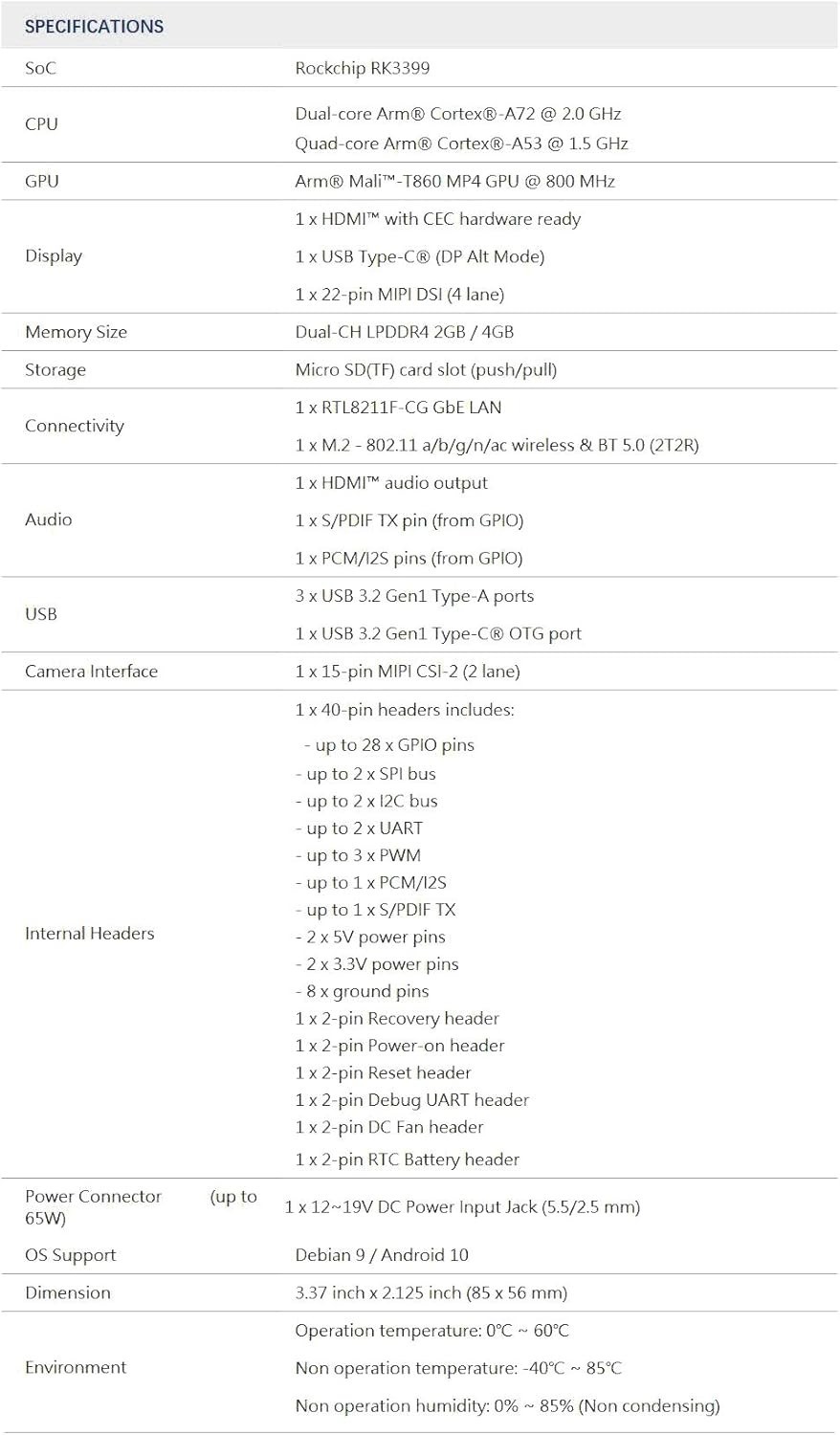Click the M.2 802.11 wireless & BT 5.0 line
840x1435 pixels.
pos(497,445)
